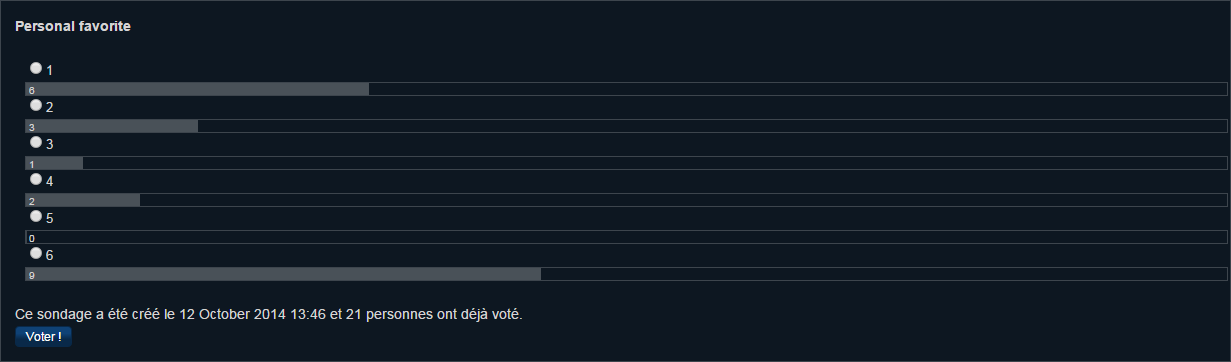Select radio button for option 2
Screen dimensions: 1231x362
tap(36, 105)
